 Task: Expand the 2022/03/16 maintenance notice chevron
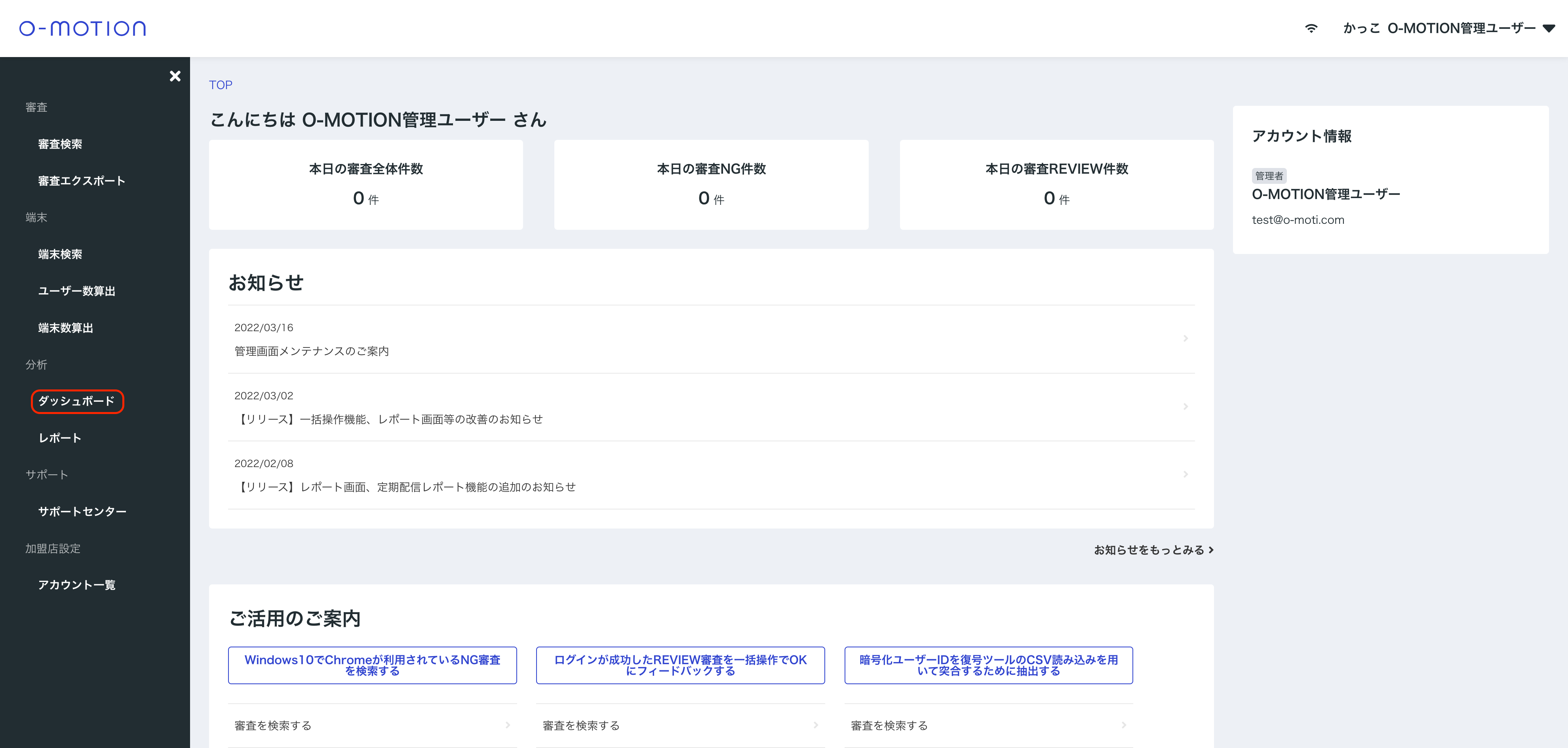[1185, 339]
